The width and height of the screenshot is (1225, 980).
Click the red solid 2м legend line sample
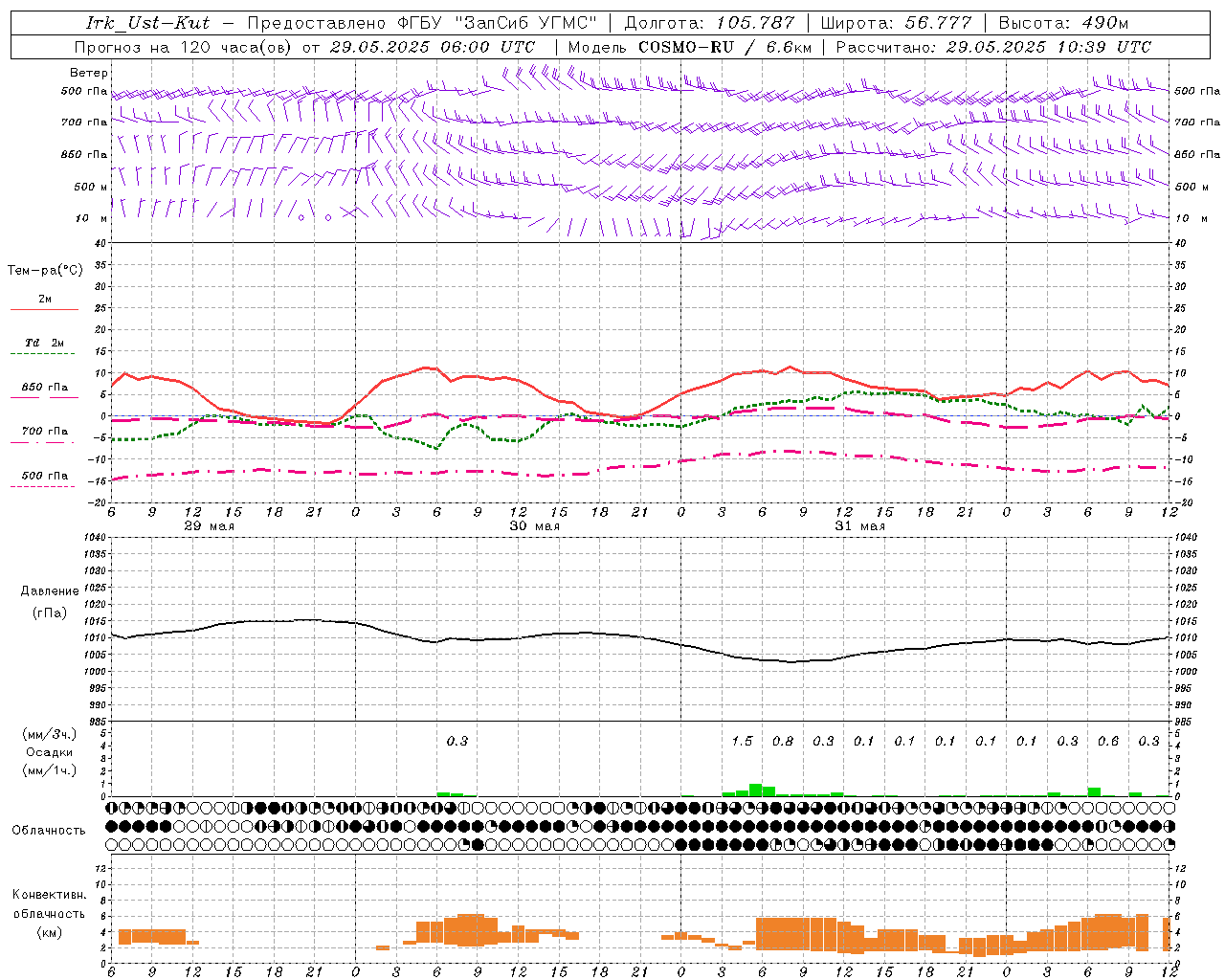pyautogui.click(x=44, y=310)
